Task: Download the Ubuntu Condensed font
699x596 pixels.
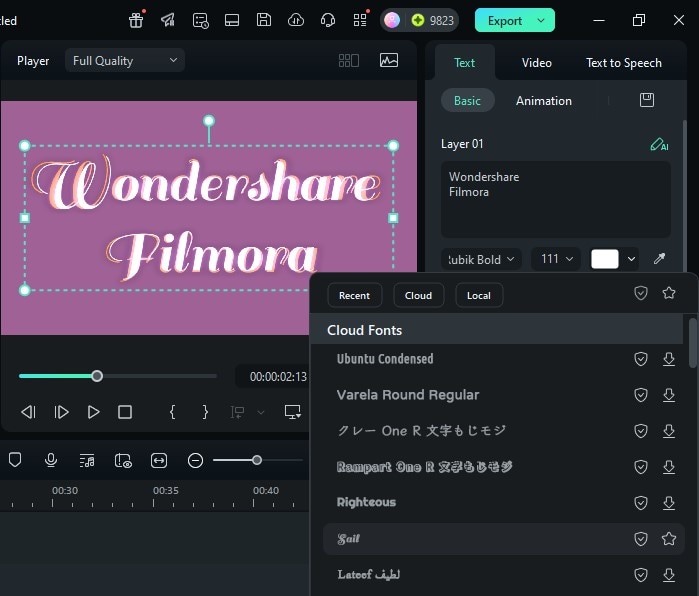Action: (669, 359)
